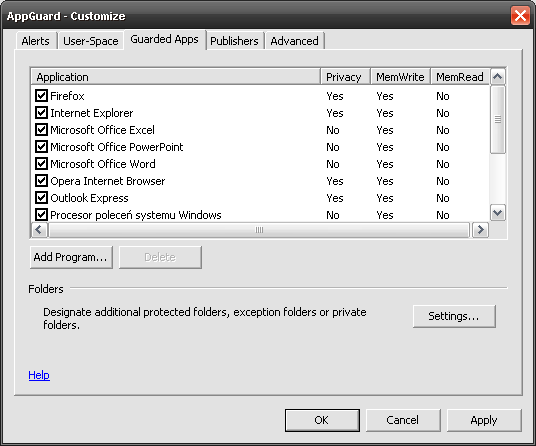
Task: Disable the Microsoft Office Word checkbox
Action: 41,164
